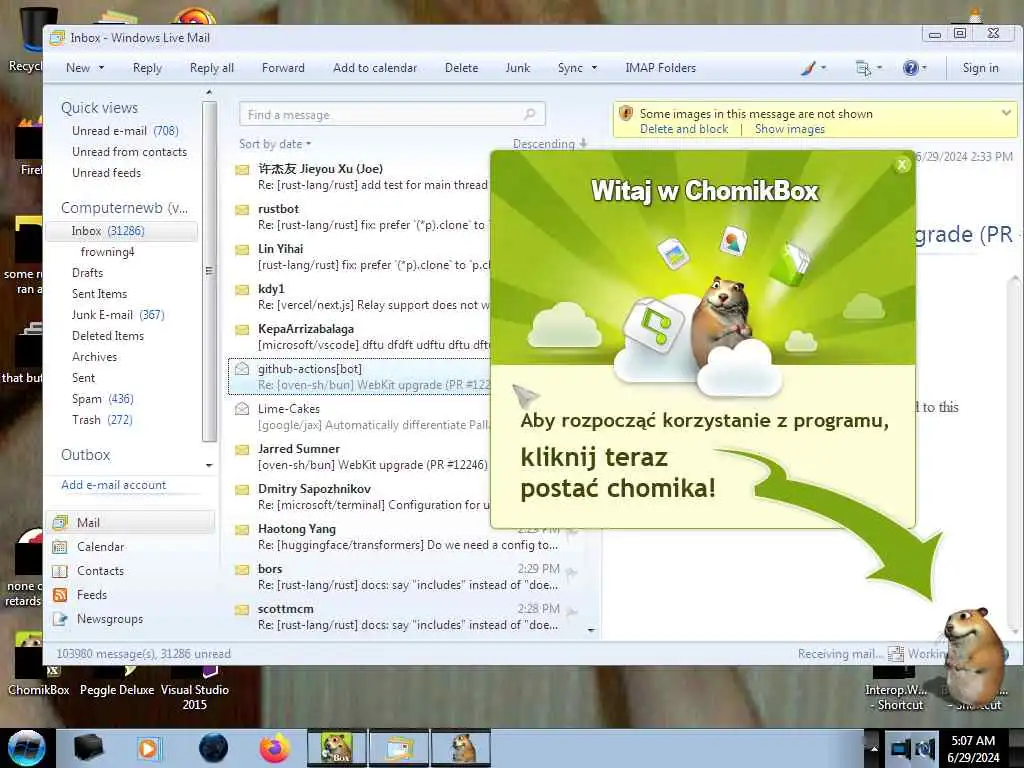
Task: Click the folder pane scroll up arrow
Action: coord(209,93)
